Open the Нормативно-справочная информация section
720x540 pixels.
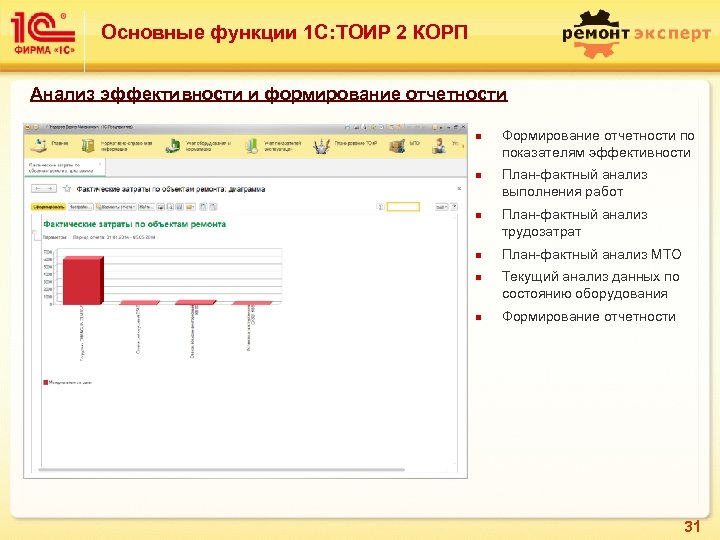point(118,146)
